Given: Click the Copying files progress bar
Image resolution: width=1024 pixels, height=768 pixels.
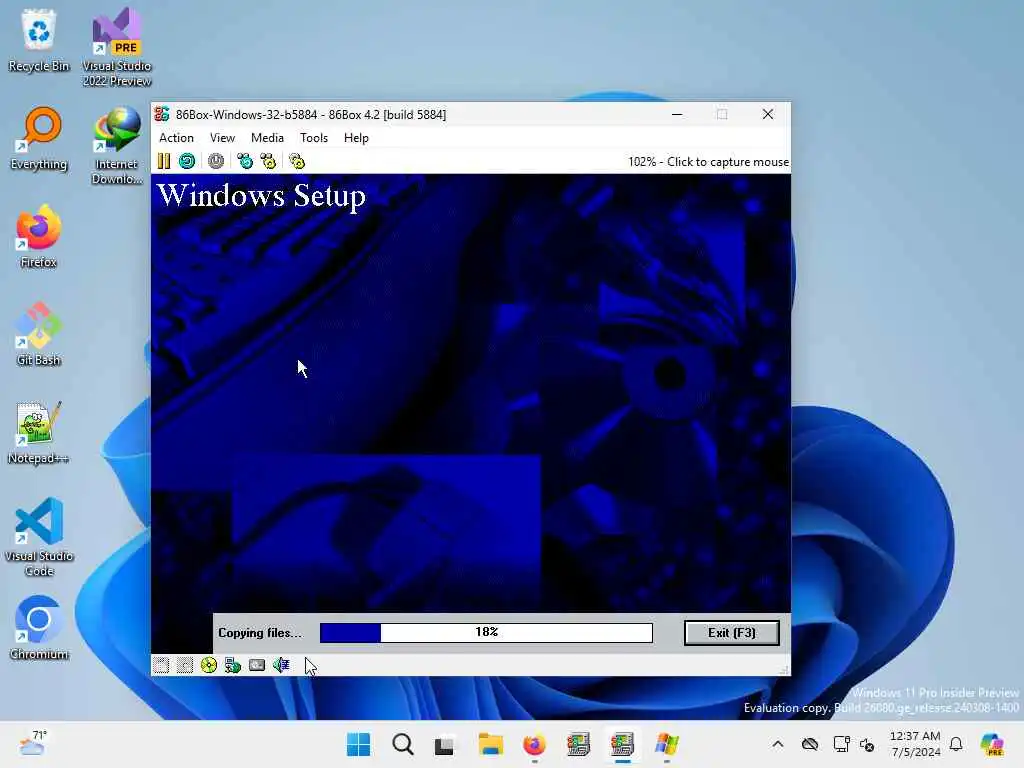Looking at the screenshot, I should coord(486,632).
